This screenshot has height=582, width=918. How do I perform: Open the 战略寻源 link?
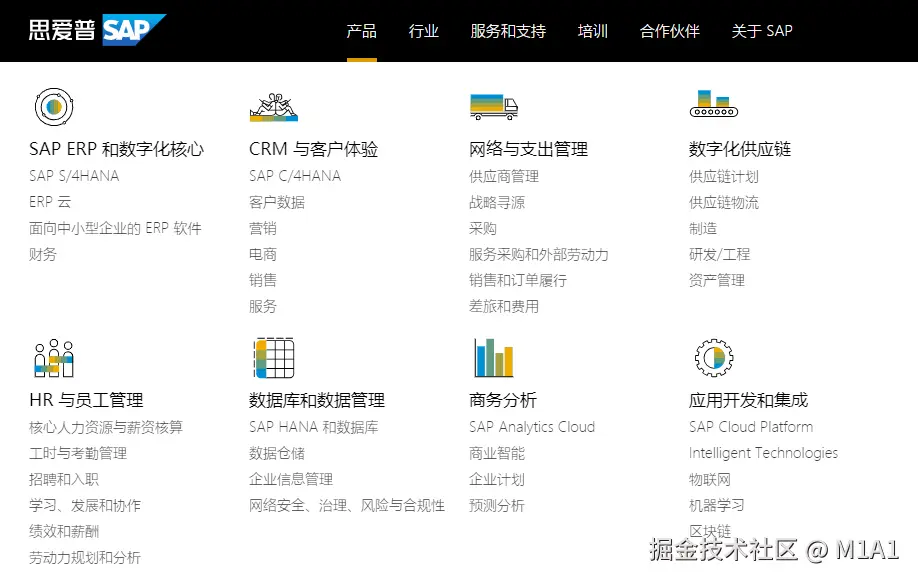(497, 202)
